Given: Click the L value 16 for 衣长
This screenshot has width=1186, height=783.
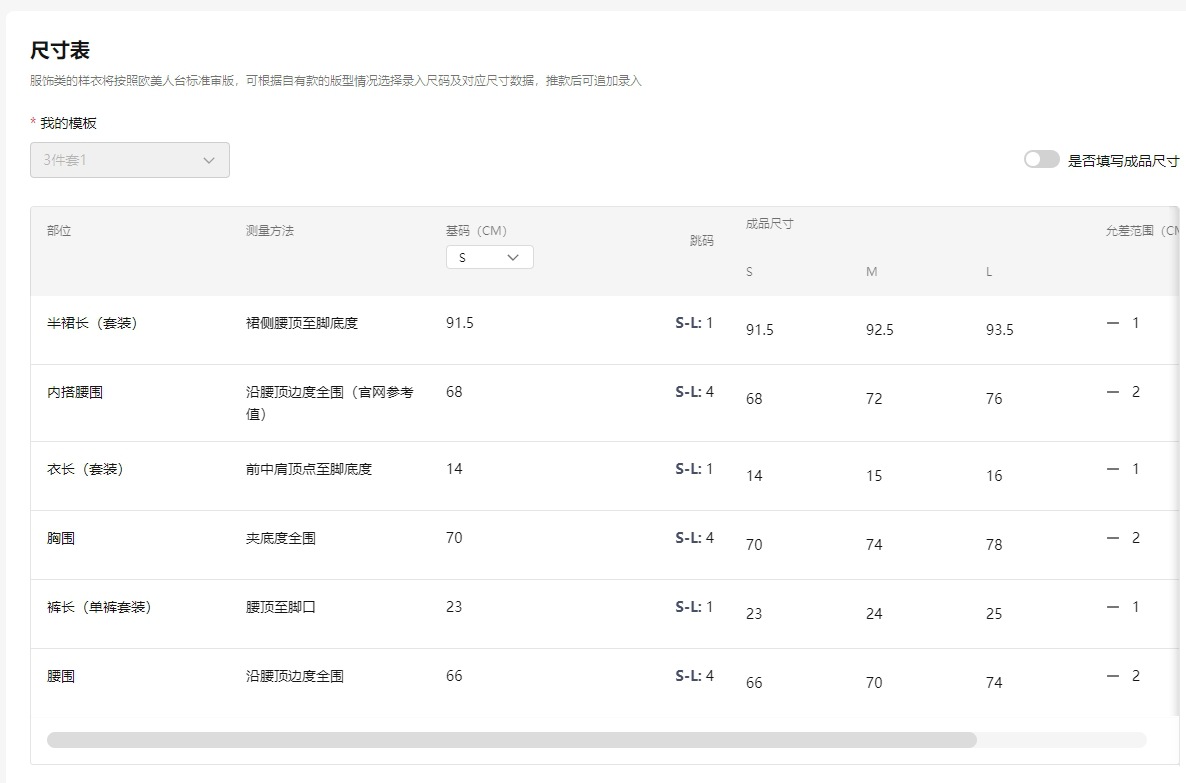Looking at the screenshot, I should coord(994,476).
